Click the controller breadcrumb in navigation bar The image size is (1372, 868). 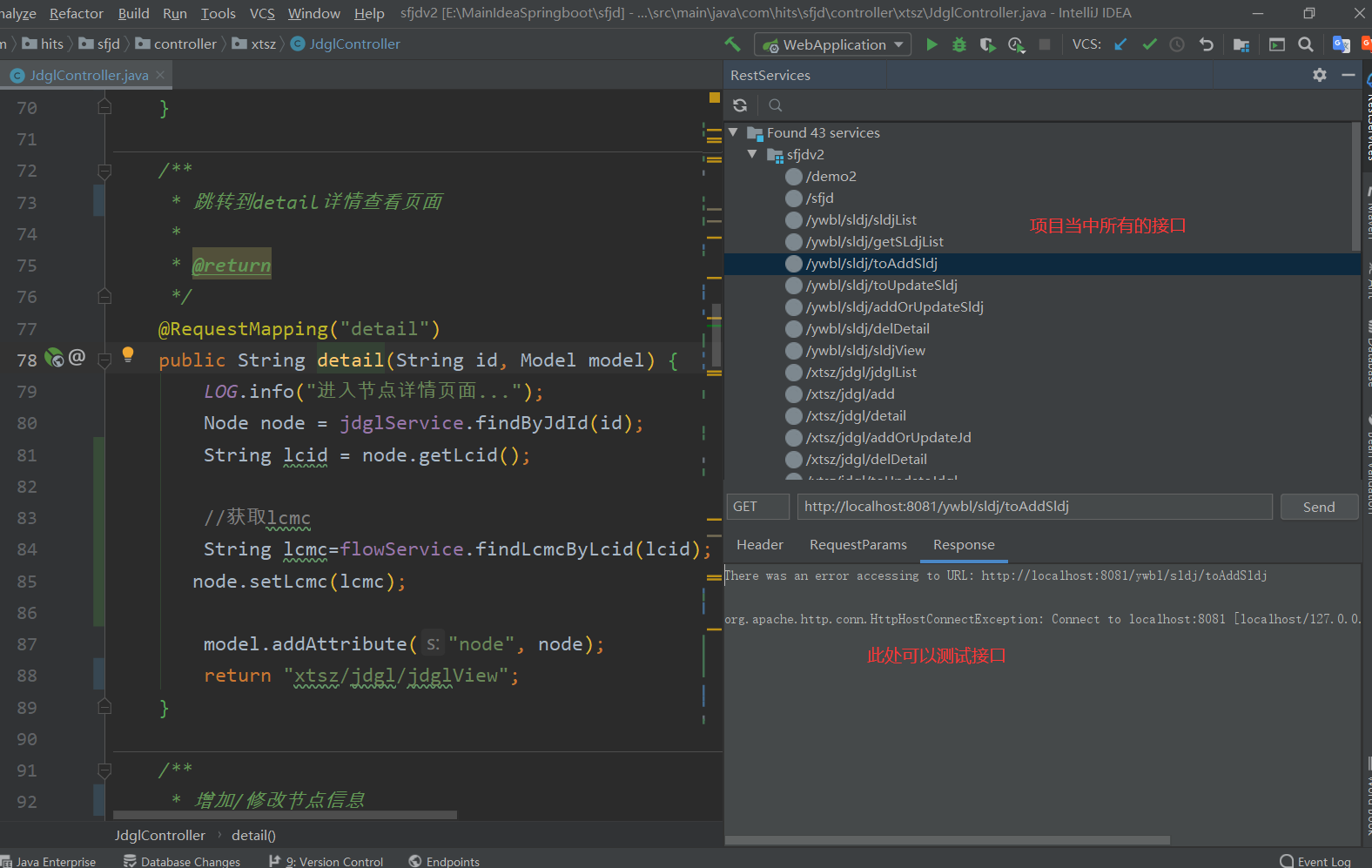(177, 44)
